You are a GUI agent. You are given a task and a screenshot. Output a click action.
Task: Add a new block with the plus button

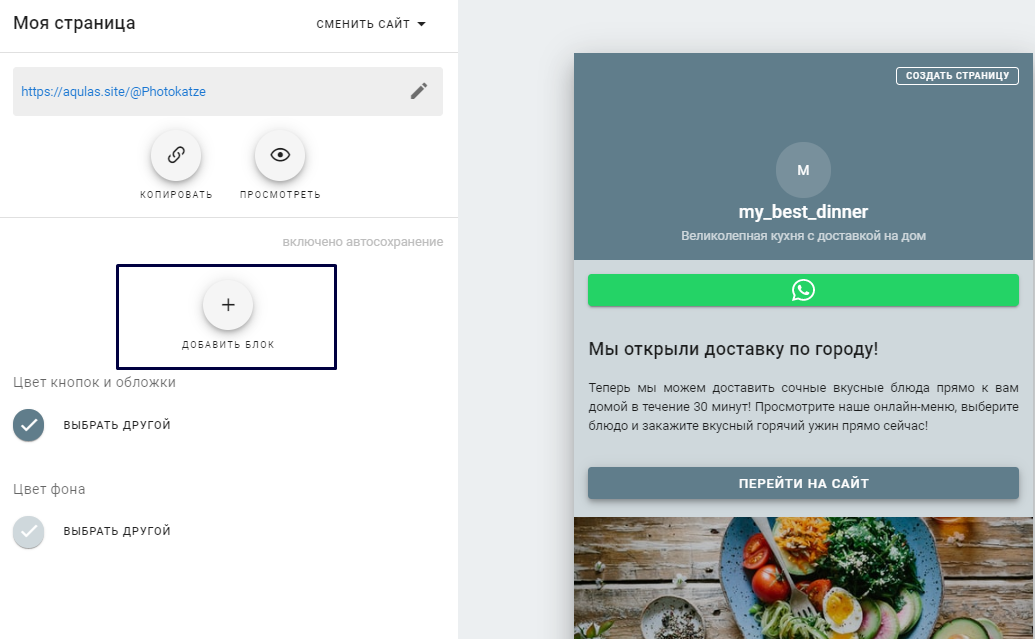(228, 305)
